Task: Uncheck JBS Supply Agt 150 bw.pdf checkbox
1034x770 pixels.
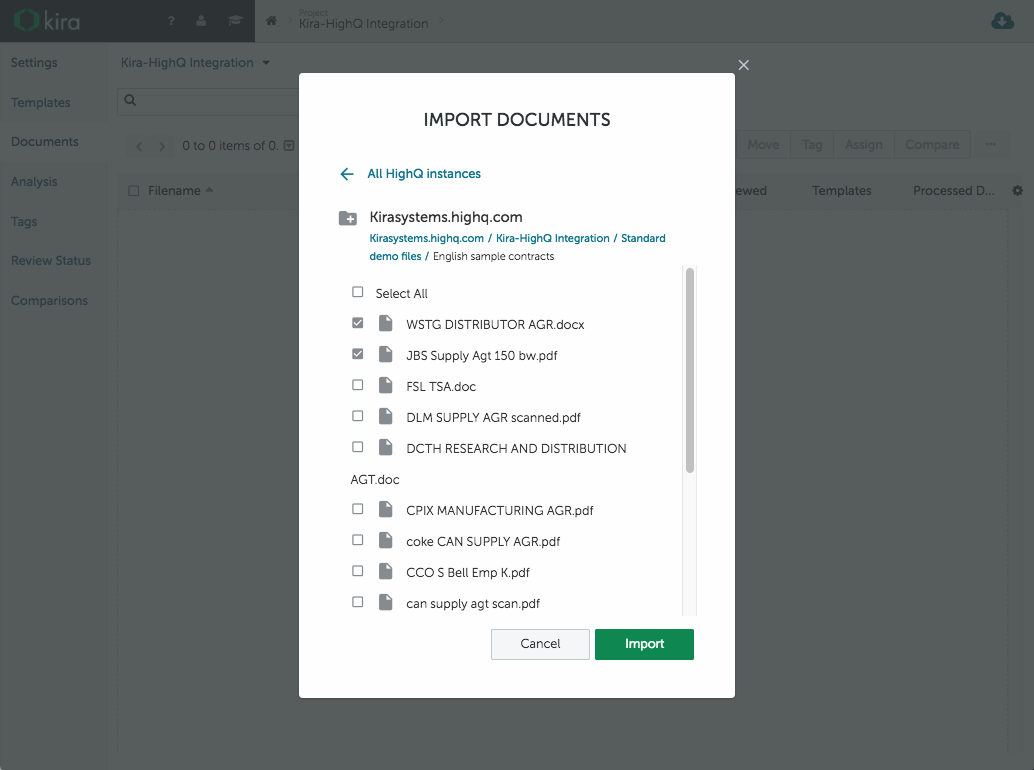Action: (x=357, y=354)
